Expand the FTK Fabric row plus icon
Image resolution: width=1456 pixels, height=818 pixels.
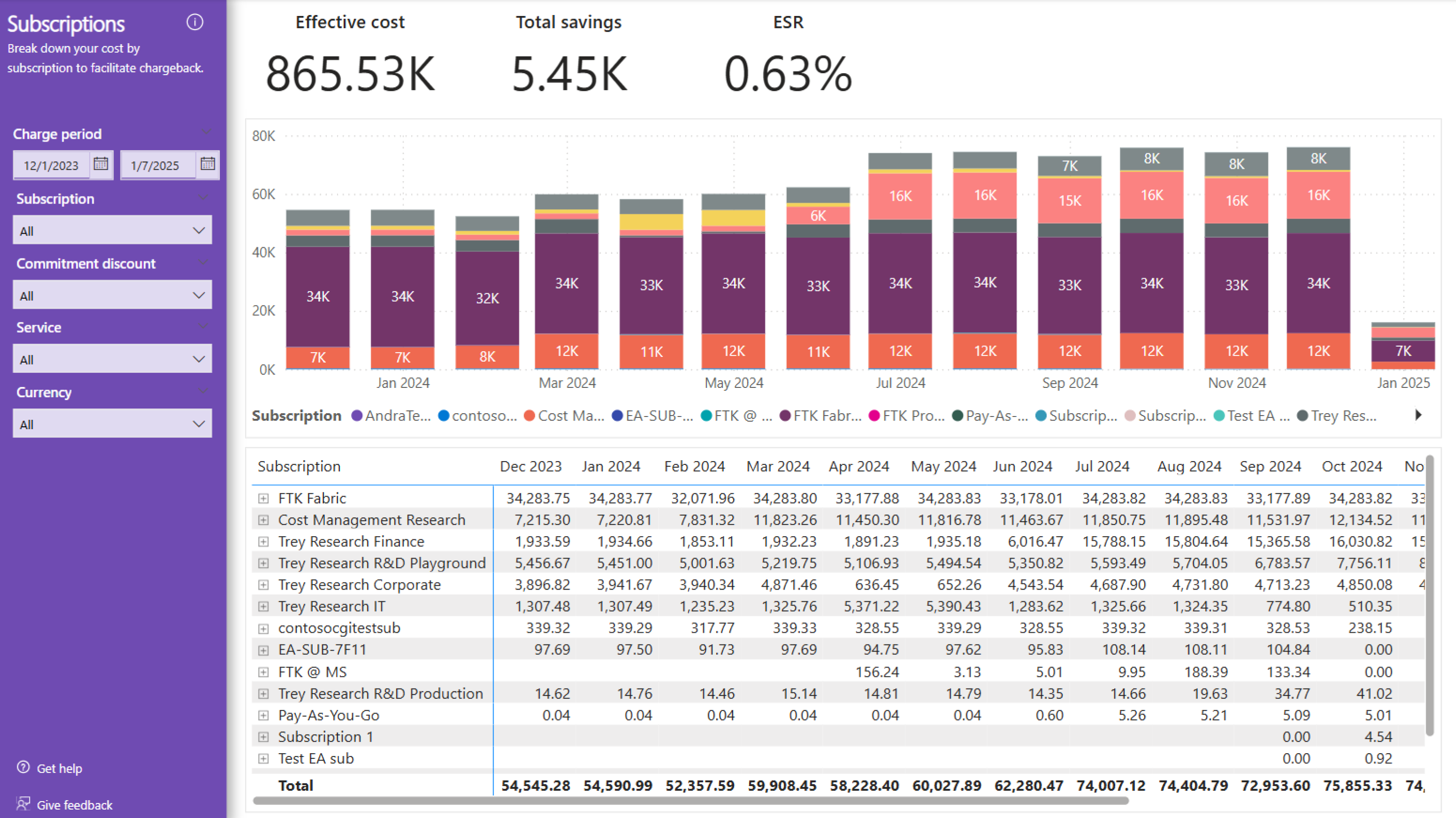pos(263,498)
